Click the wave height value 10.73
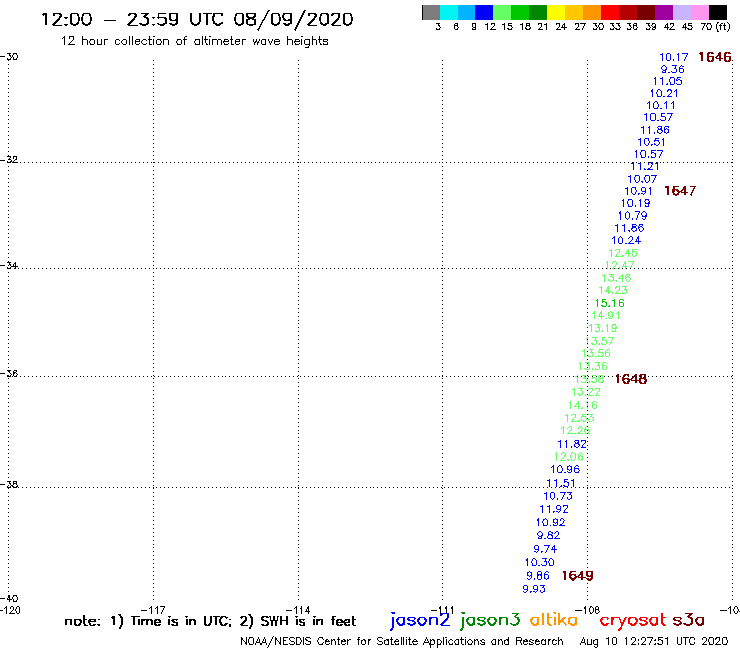This screenshot has width=740, height=650. tap(558, 496)
